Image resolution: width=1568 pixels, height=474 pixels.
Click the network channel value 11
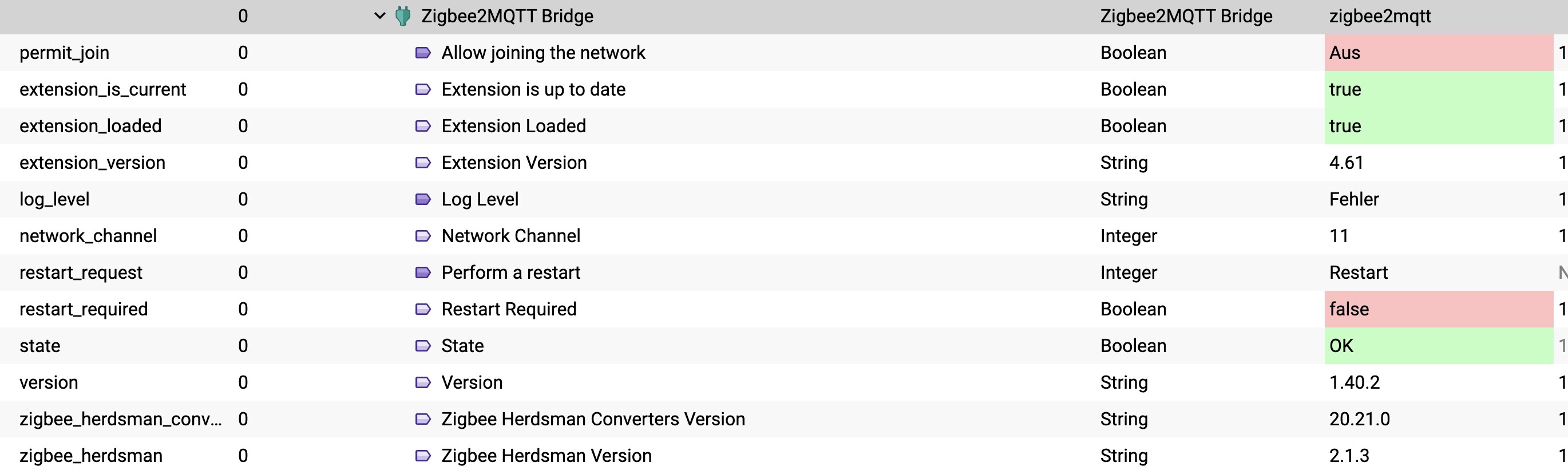1339,236
